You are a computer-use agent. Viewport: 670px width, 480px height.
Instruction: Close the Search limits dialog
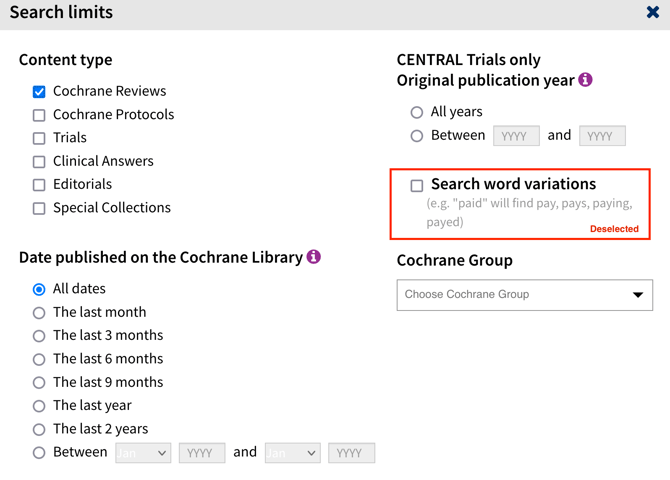652,13
